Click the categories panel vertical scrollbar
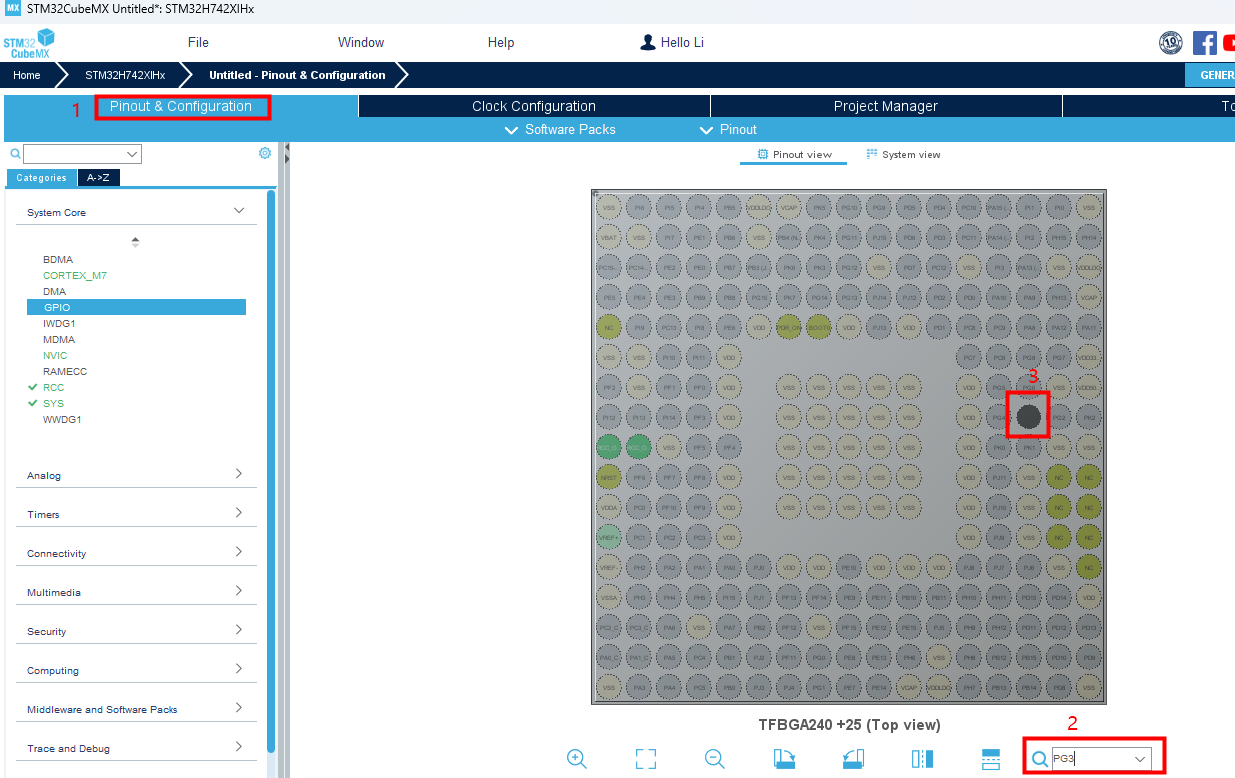The width and height of the screenshot is (1235, 778). click(271, 470)
